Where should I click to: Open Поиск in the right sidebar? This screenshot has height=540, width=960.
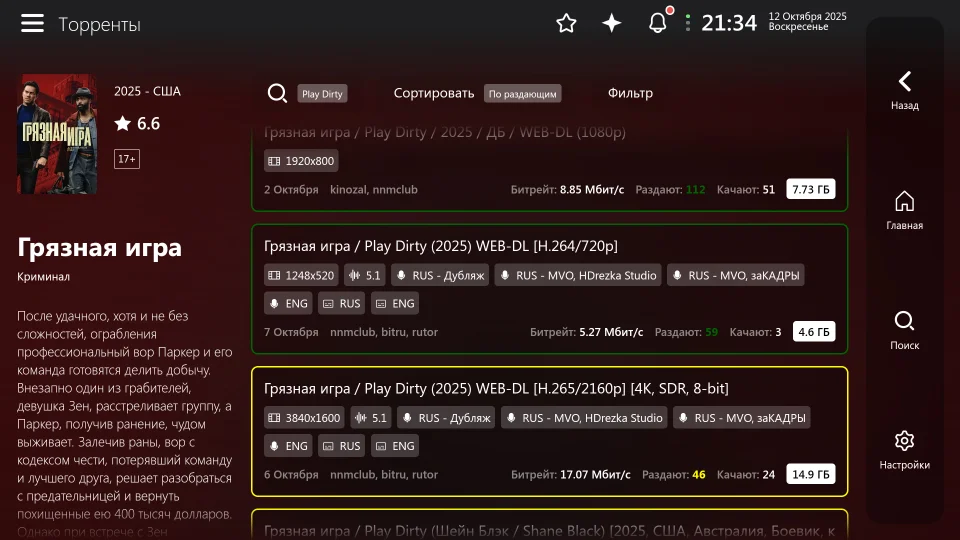pyautogui.click(x=904, y=329)
